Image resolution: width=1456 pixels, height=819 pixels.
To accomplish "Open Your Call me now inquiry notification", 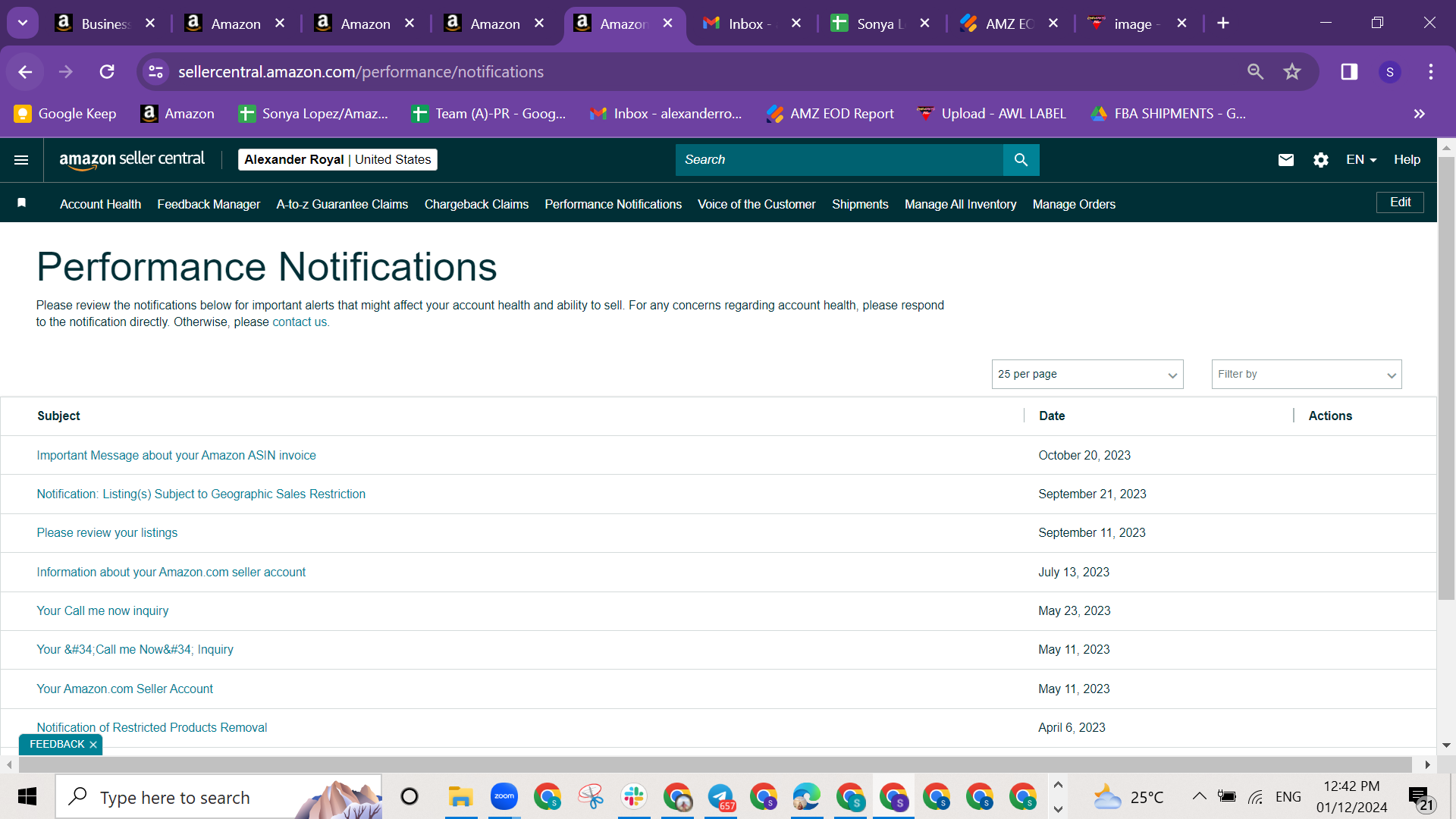I will 102,611.
